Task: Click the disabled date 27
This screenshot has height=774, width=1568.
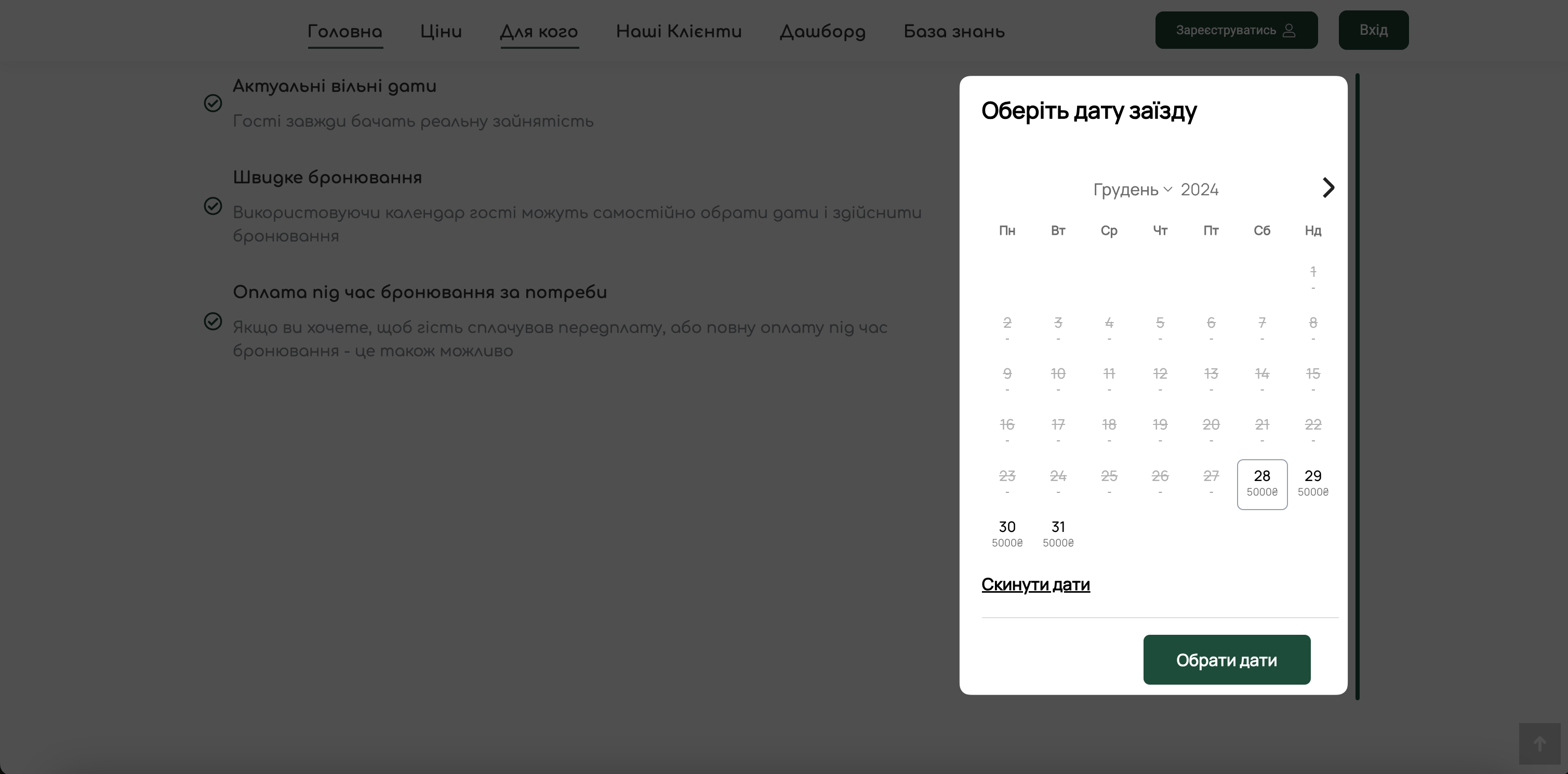Action: [1211, 483]
